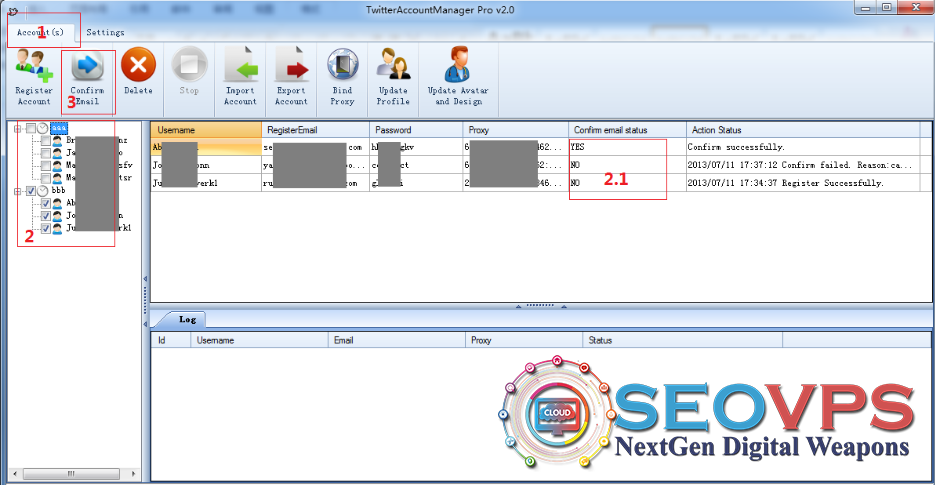935x485 pixels.
Task: Click the clock icon beside group aaa
Action: 43,128
